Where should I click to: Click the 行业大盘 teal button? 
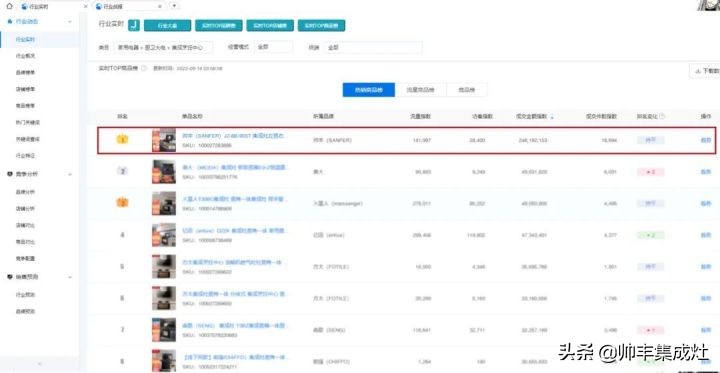tap(167, 26)
